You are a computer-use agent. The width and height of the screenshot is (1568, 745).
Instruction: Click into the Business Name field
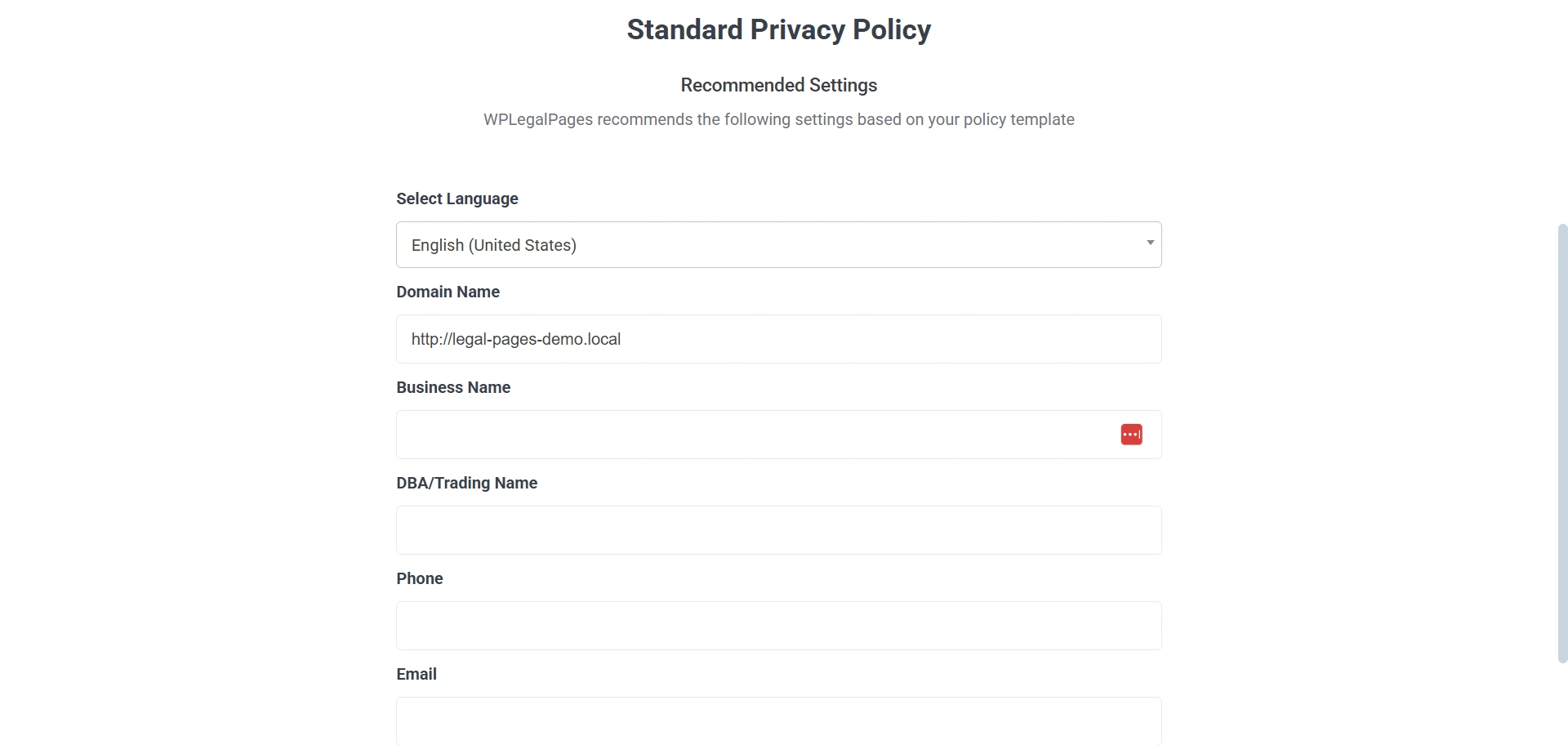click(751, 435)
